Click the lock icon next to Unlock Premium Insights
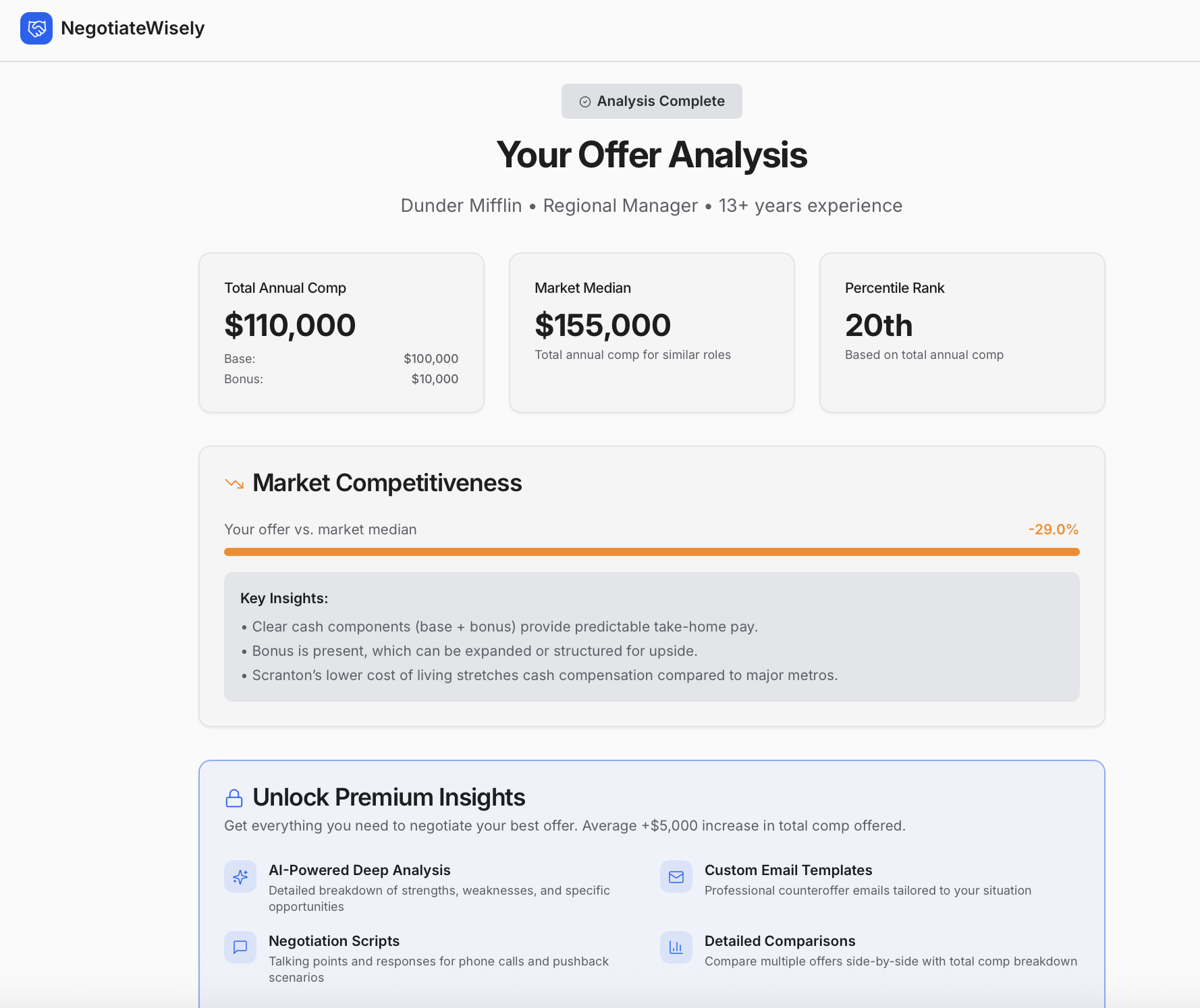 pos(234,798)
